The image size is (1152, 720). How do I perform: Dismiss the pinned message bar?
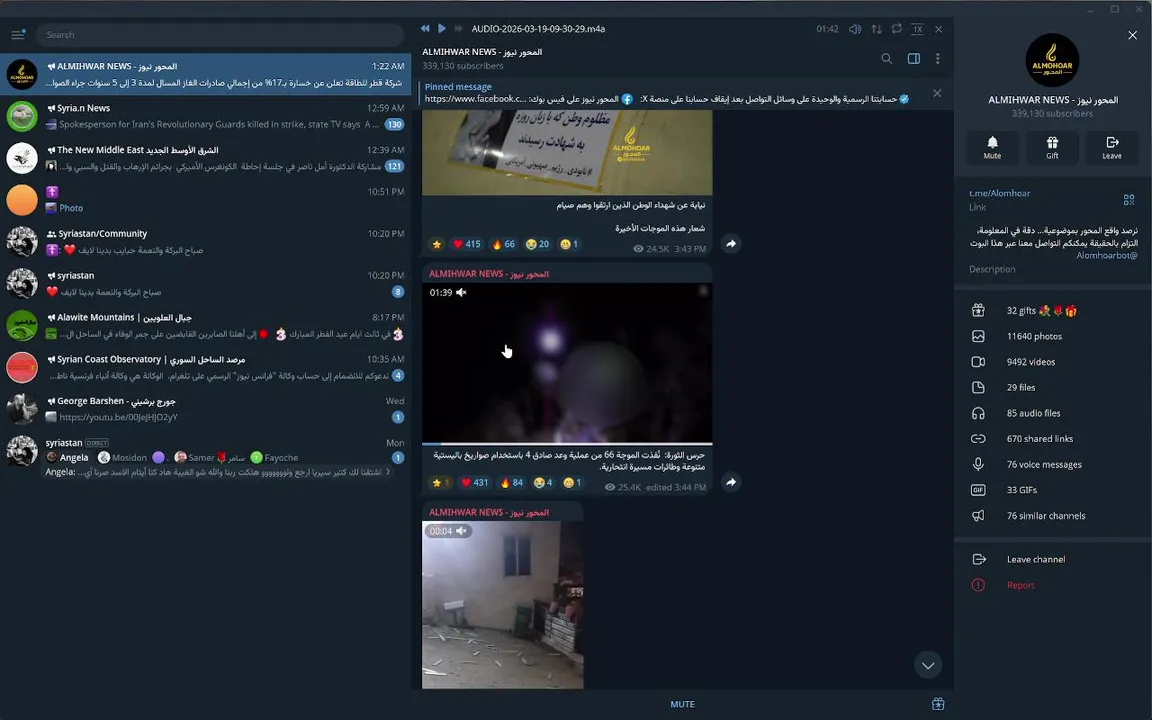point(937,93)
